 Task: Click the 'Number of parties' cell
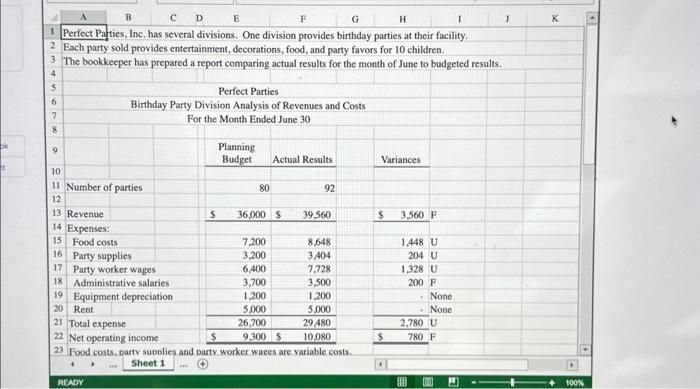pyautogui.click(x=104, y=188)
